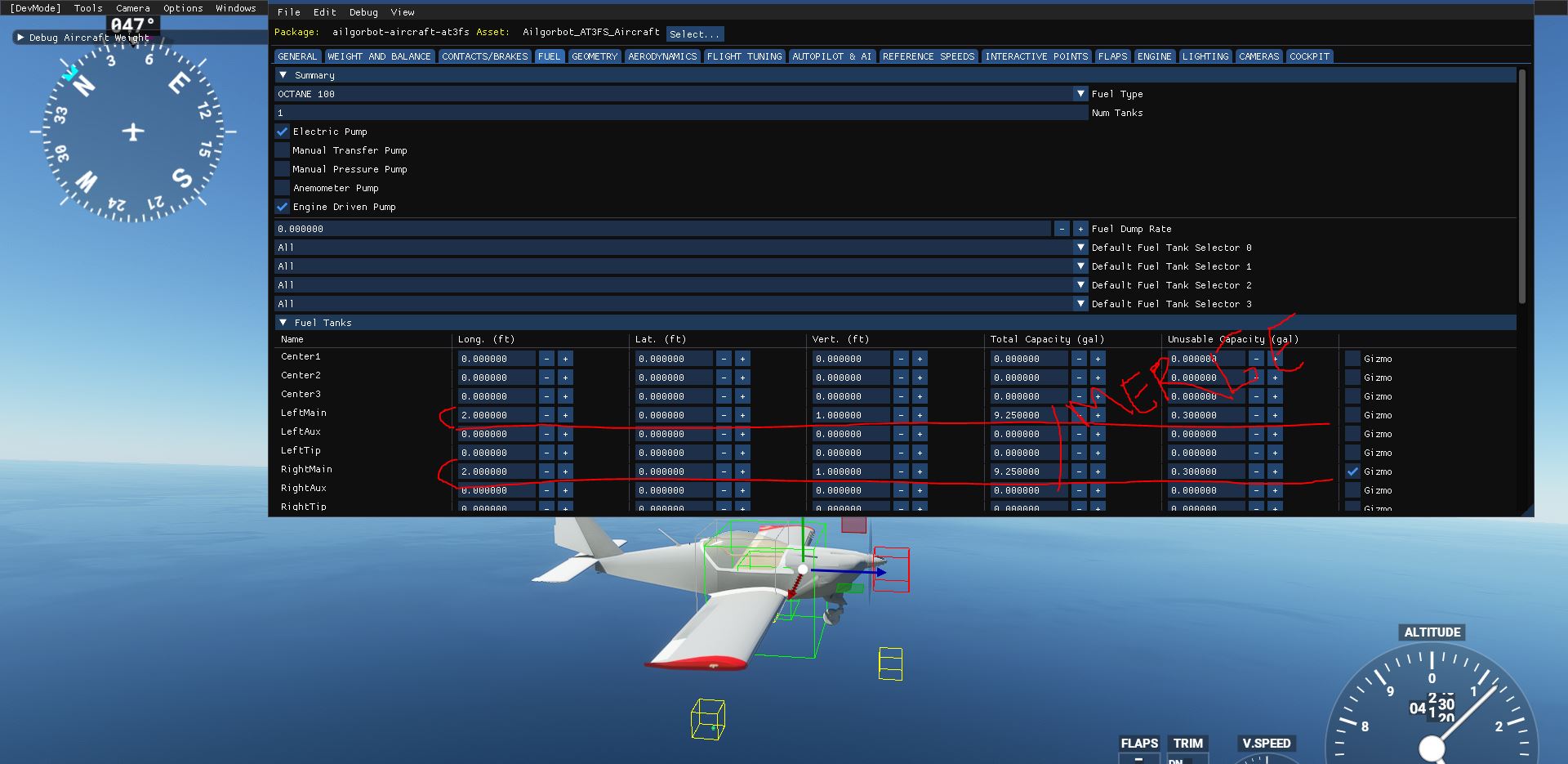This screenshot has width=1568, height=764.
Task: Increase LeftAux Total Capacity with plus
Action: tap(1098, 434)
